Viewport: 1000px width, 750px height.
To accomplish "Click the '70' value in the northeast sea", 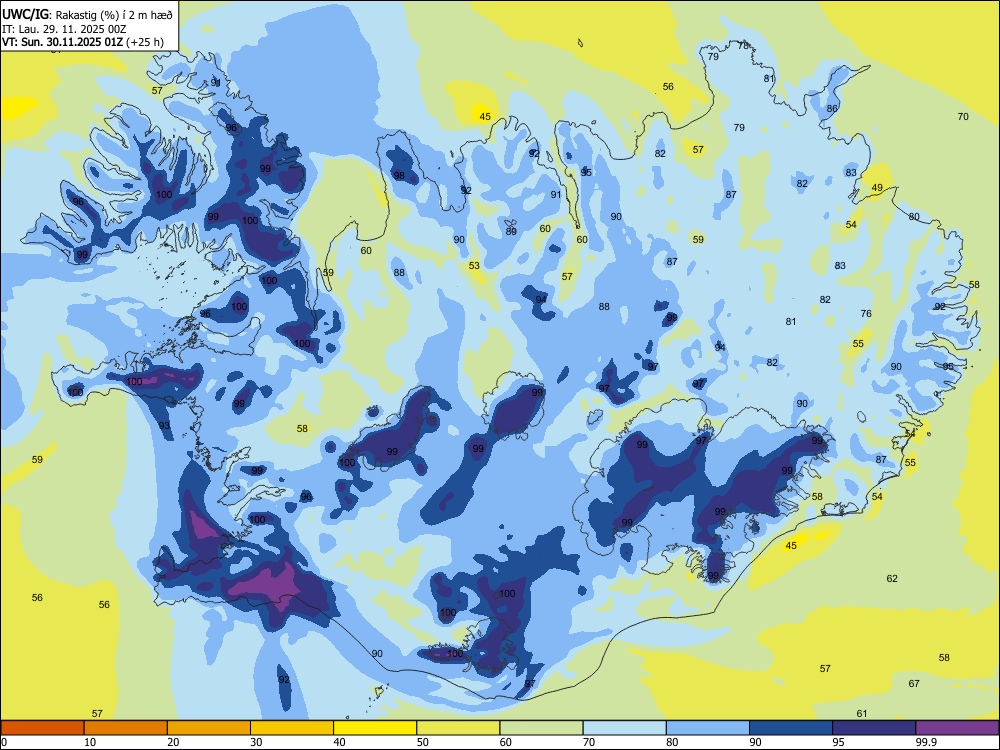I will 963,117.
